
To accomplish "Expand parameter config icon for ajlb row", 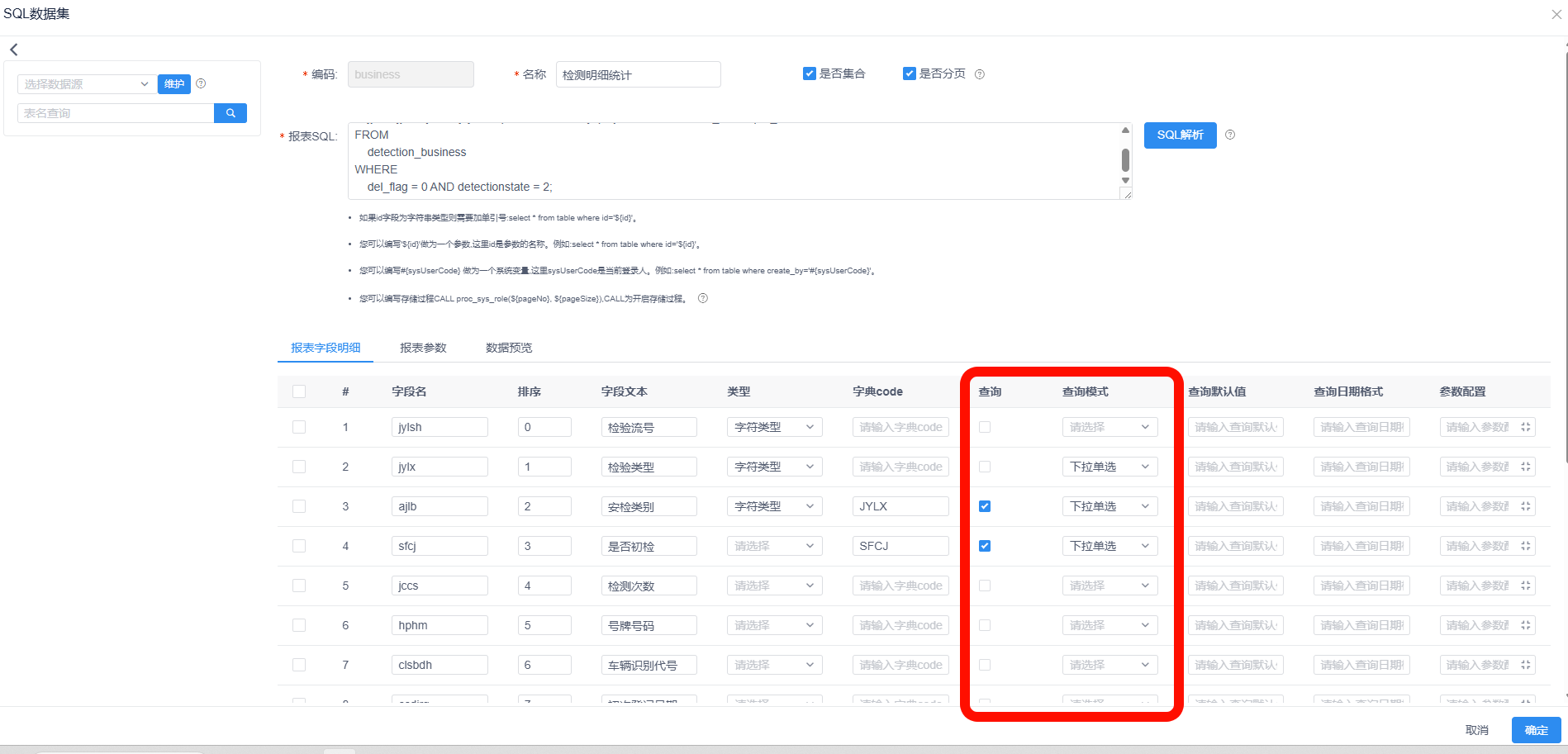I will coord(1526,506).
